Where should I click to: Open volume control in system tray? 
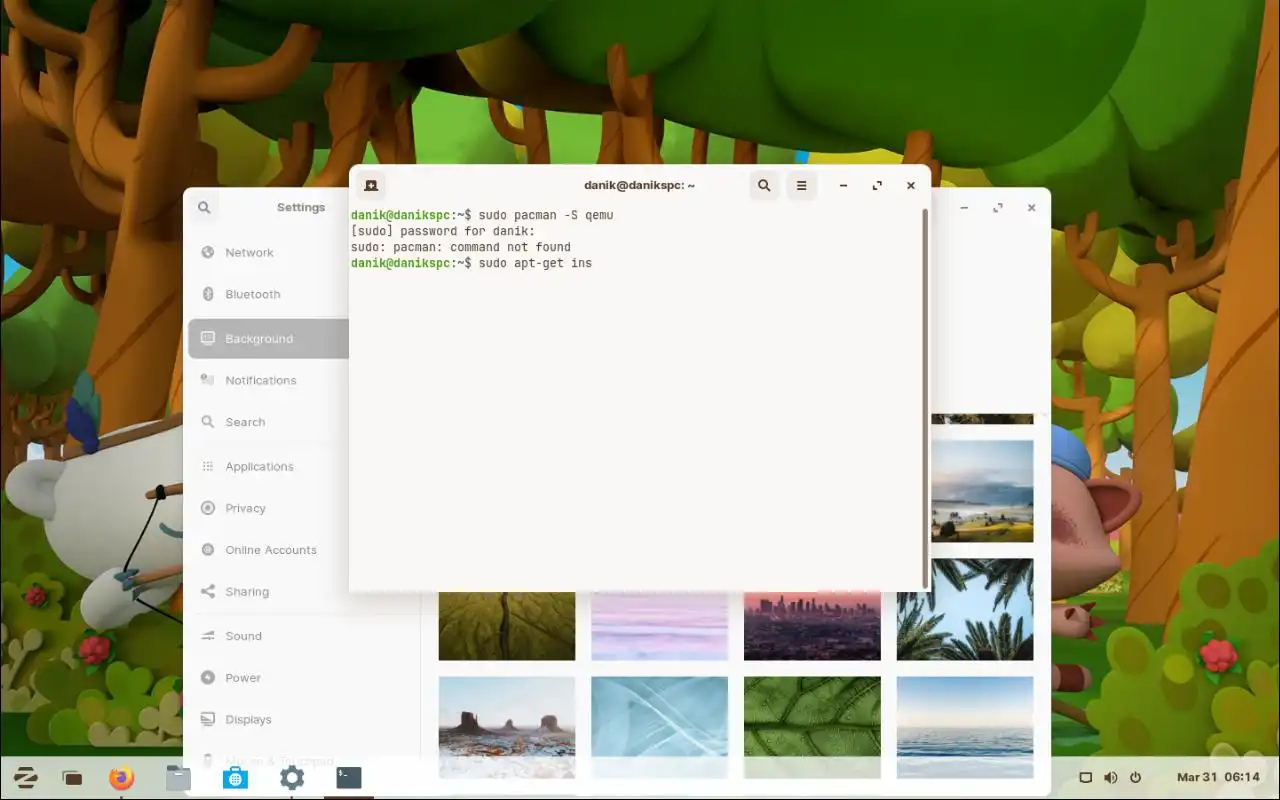(1110, 777)
